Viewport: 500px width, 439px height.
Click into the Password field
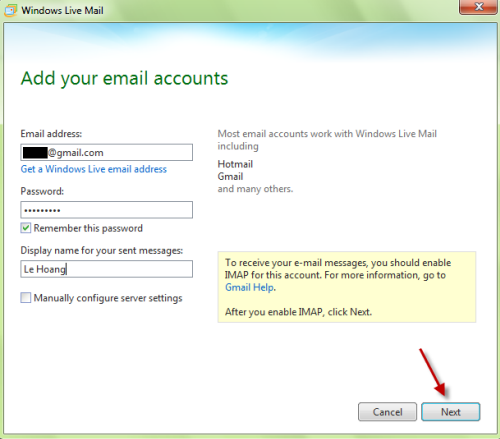(106, 210)
